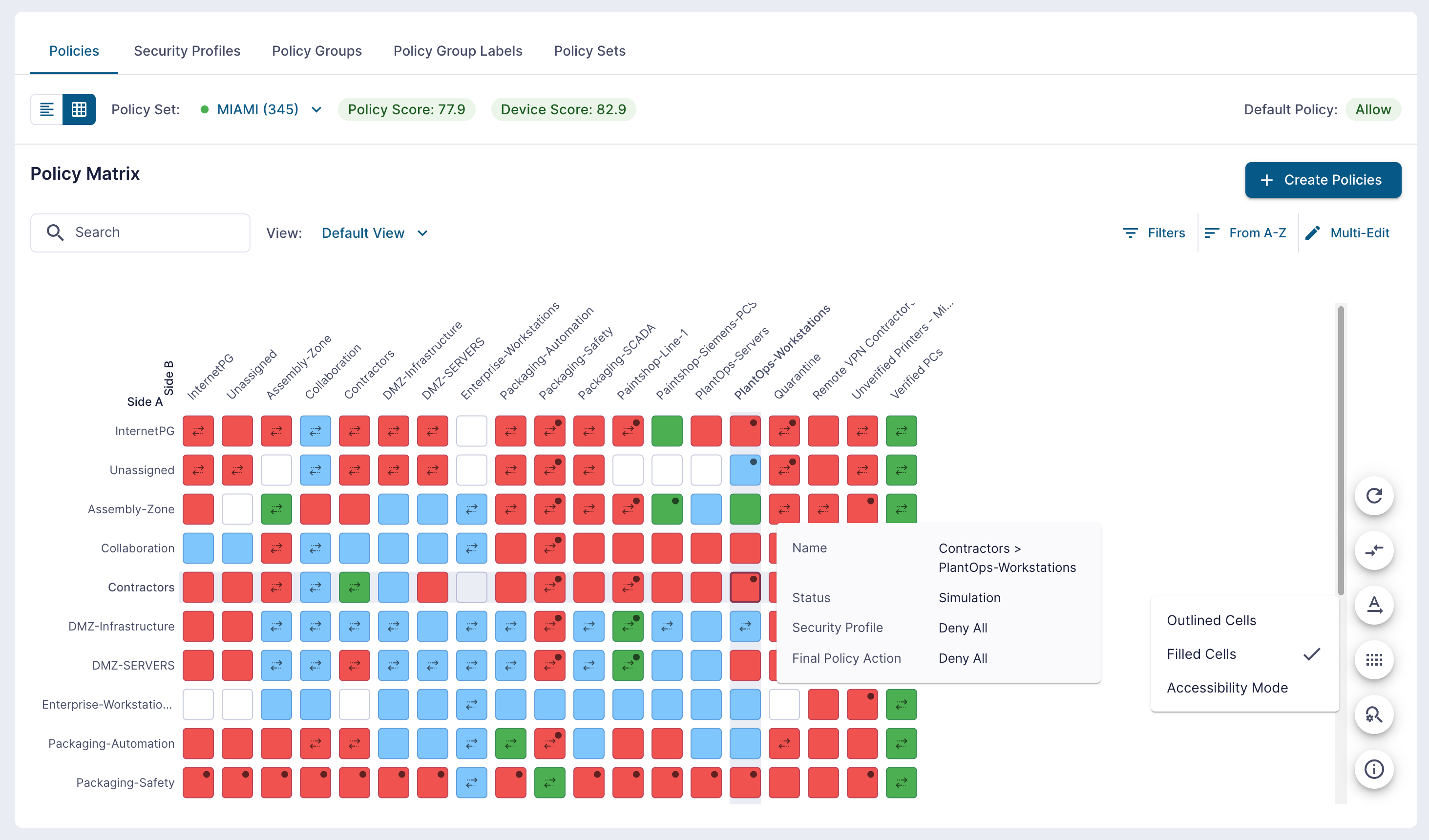Click the green InternetPG to Verified PCs cell
1429x840 pixels.
901,432
